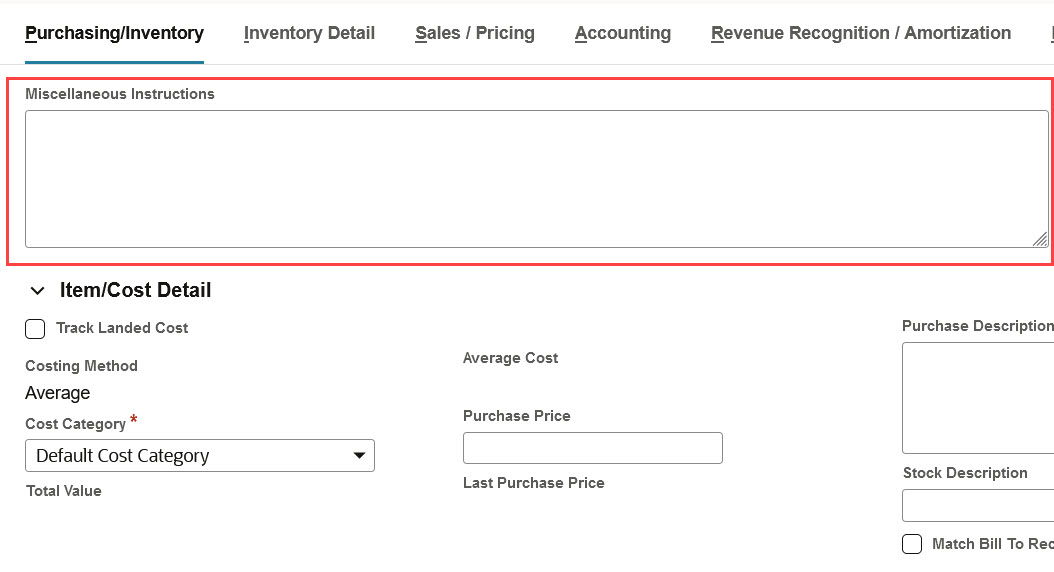
Task: Collapse the Item/Cost Detail section
Action: (38, 290)
